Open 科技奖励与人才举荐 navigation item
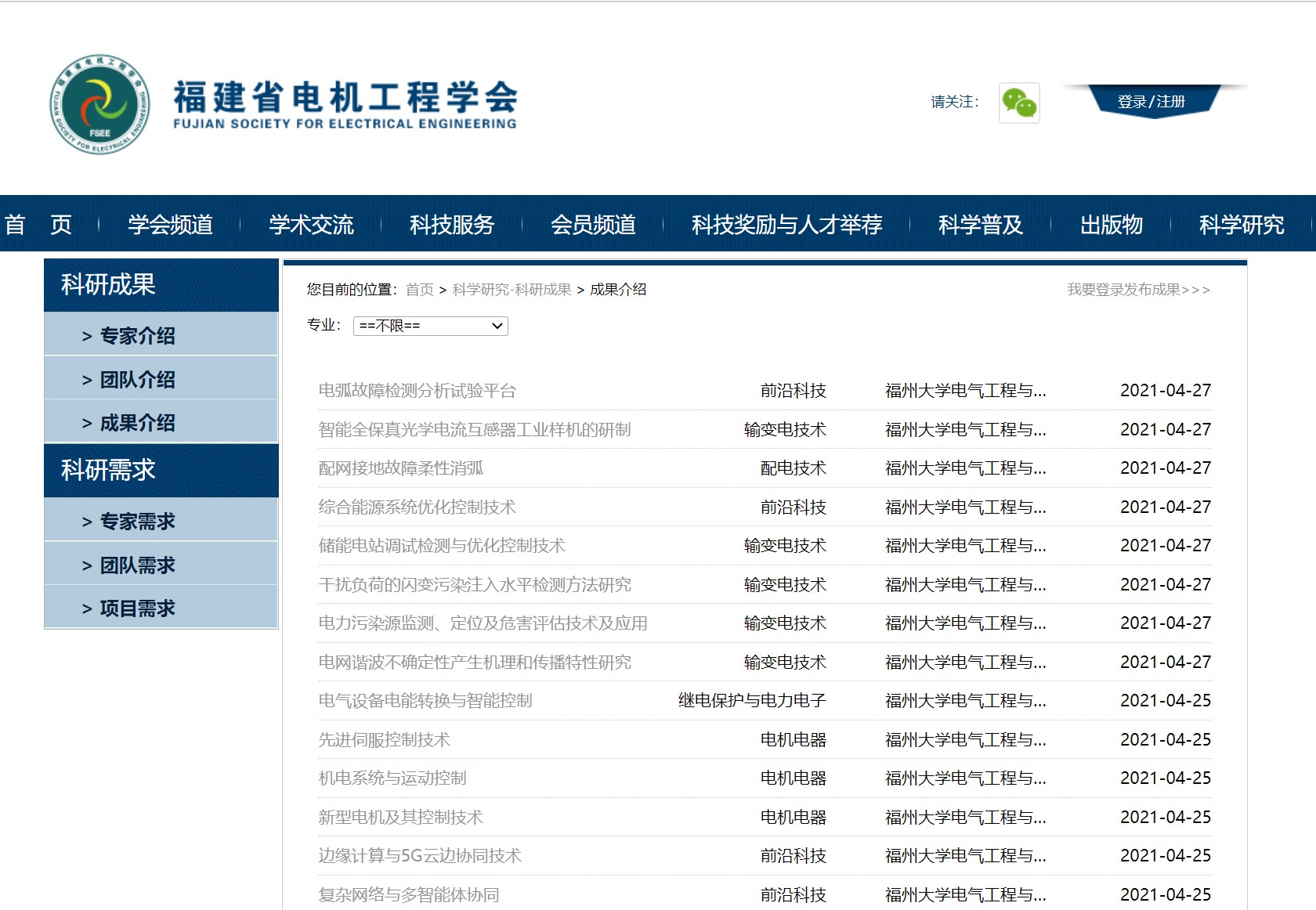The width and height of the screenshot is (1316, 910). click(x=786, y=225)
